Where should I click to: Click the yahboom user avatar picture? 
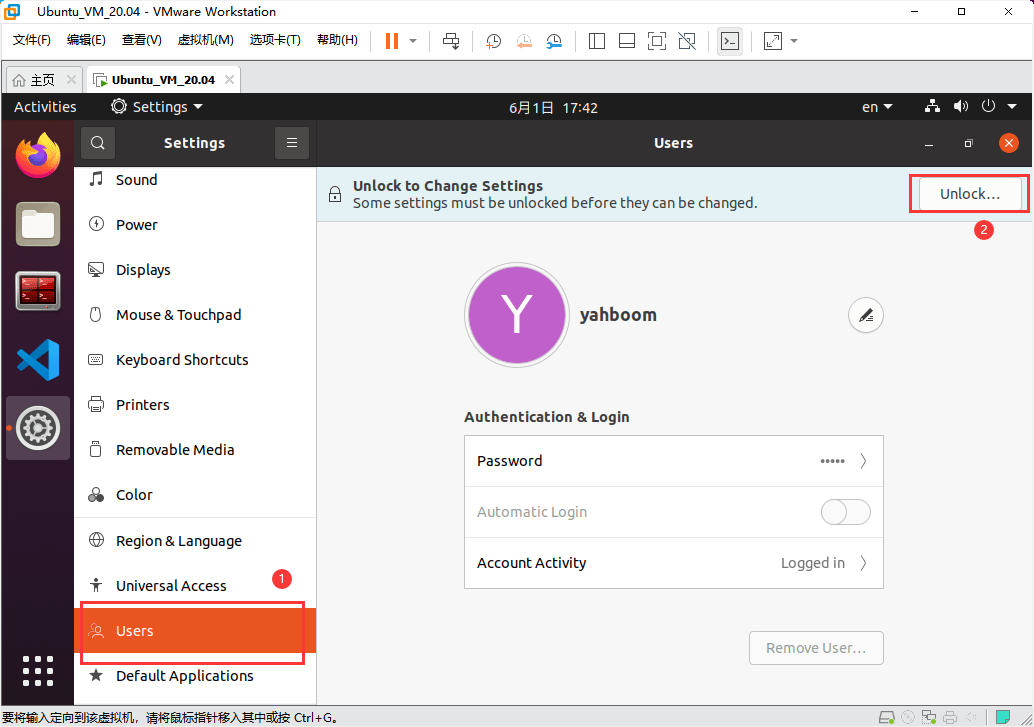[517, 315]
